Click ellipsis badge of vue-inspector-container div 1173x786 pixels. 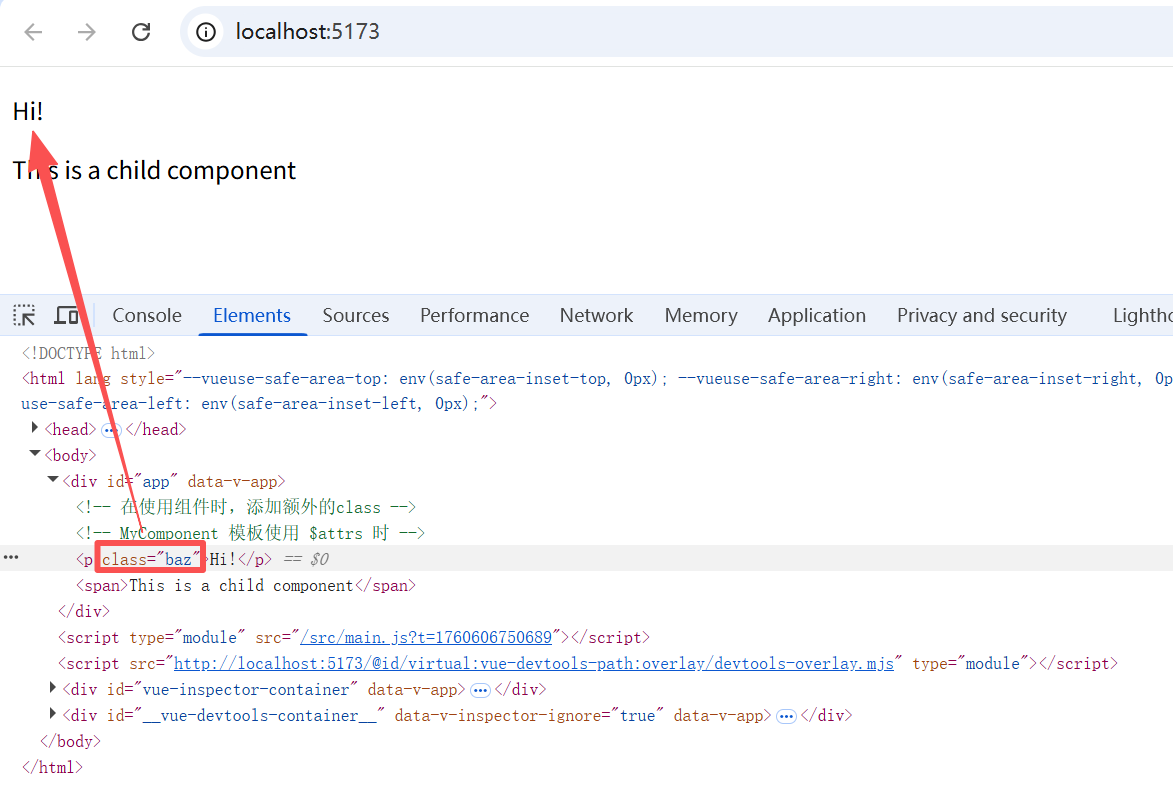point(480,690)
